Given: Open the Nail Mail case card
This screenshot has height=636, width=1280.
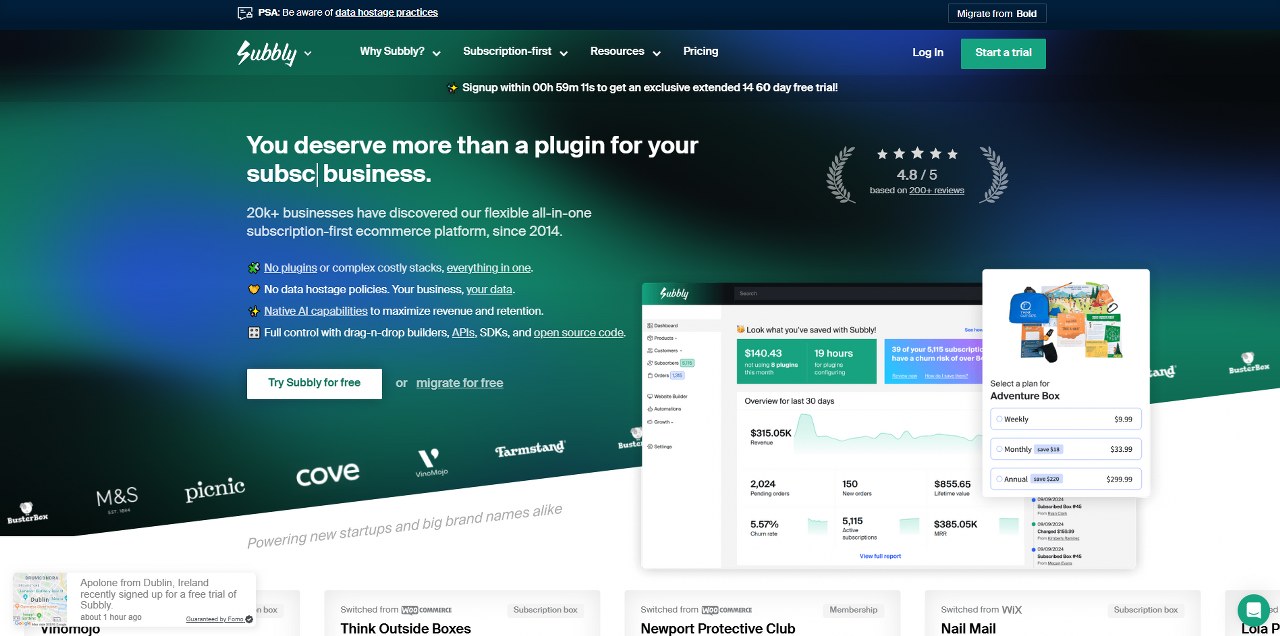Looking at the screenshot, I should click(1062, 613).
